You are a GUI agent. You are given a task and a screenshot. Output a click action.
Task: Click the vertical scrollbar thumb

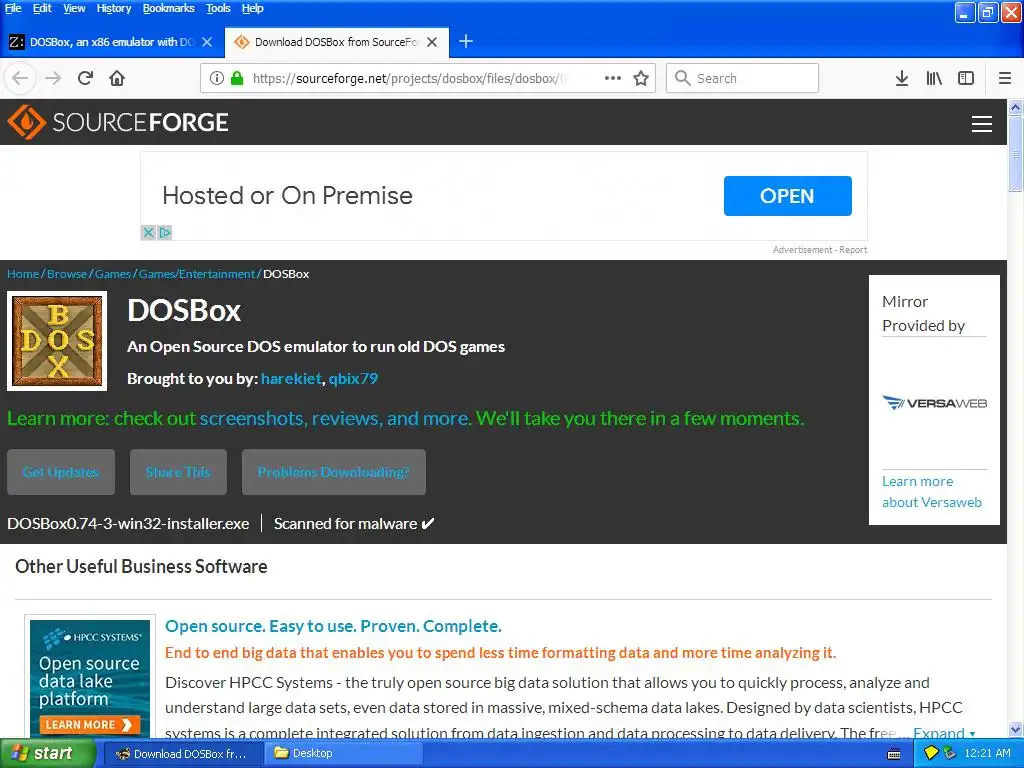coord(1016,154)
